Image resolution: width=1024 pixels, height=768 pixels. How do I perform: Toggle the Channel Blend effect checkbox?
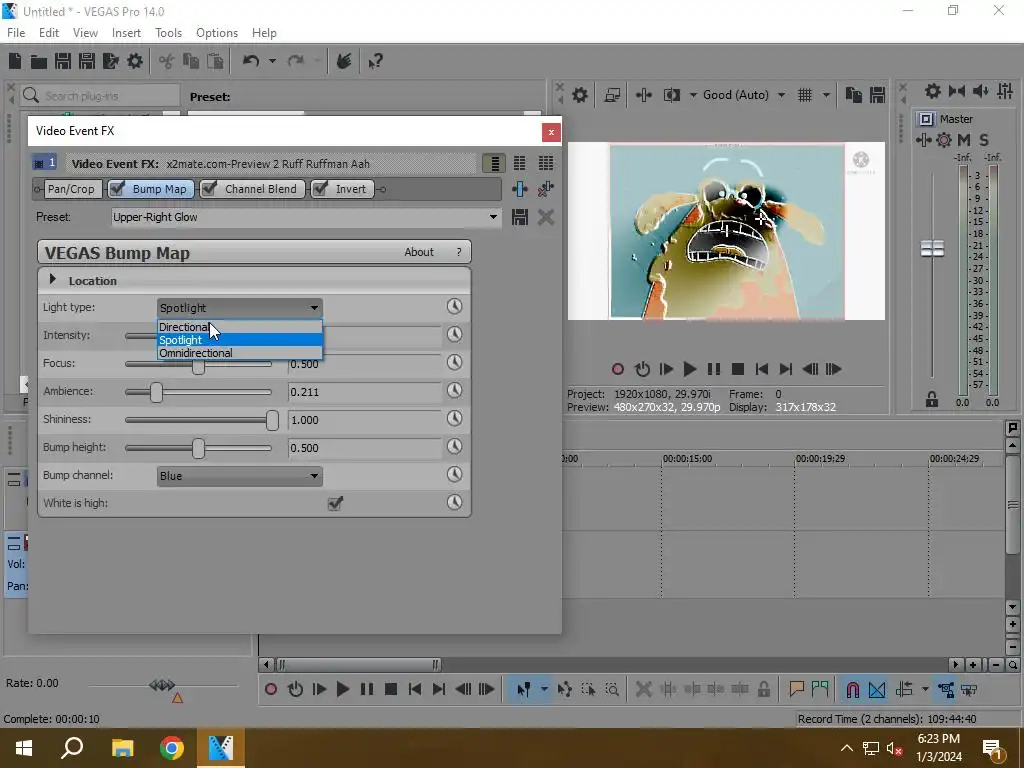(209, 189)
